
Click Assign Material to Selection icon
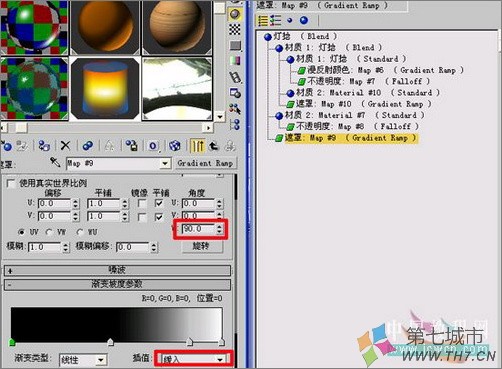[44, 146]
